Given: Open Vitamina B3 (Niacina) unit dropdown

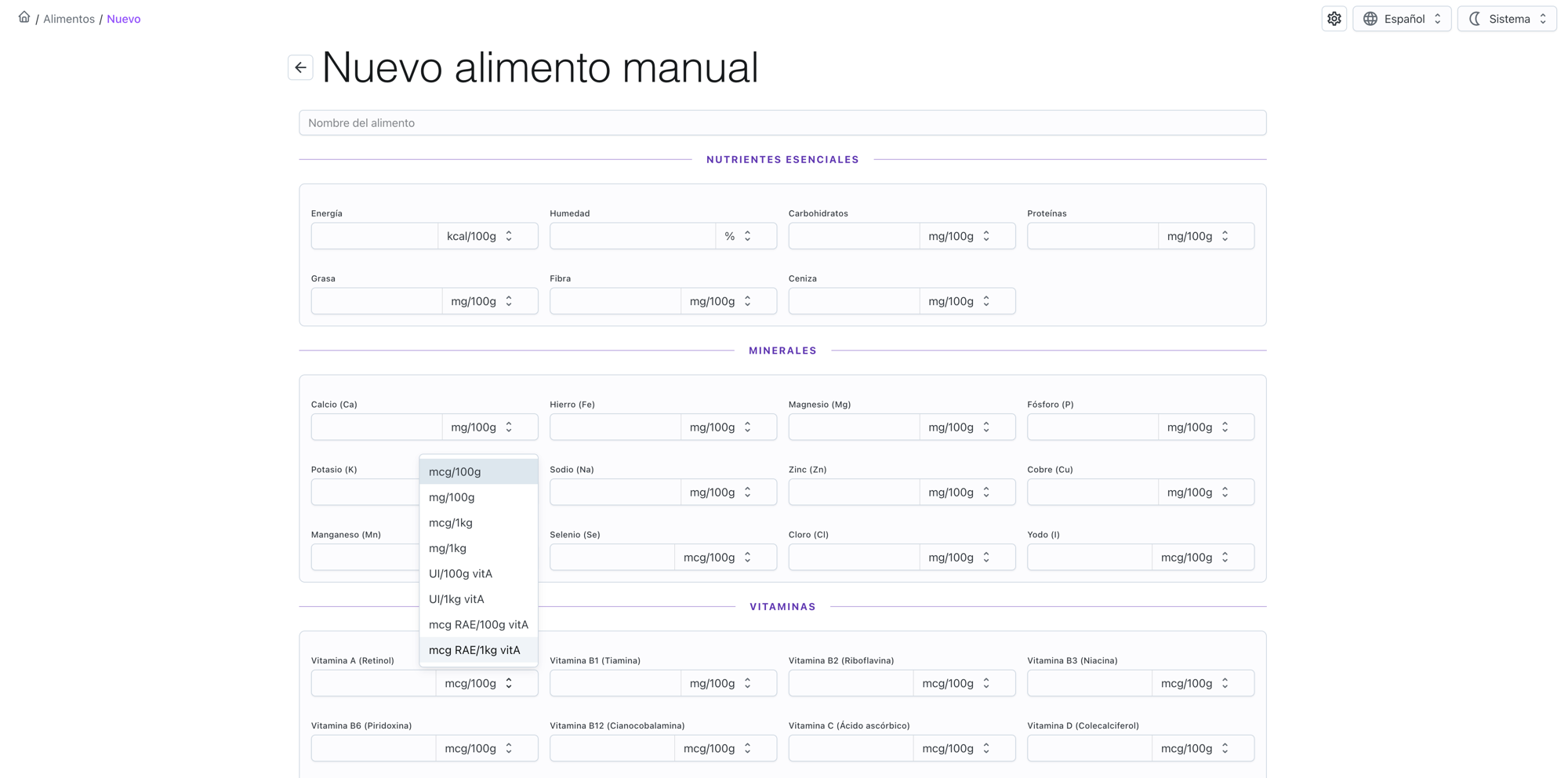Looking at the screenshot, I should coord(1203,684).
